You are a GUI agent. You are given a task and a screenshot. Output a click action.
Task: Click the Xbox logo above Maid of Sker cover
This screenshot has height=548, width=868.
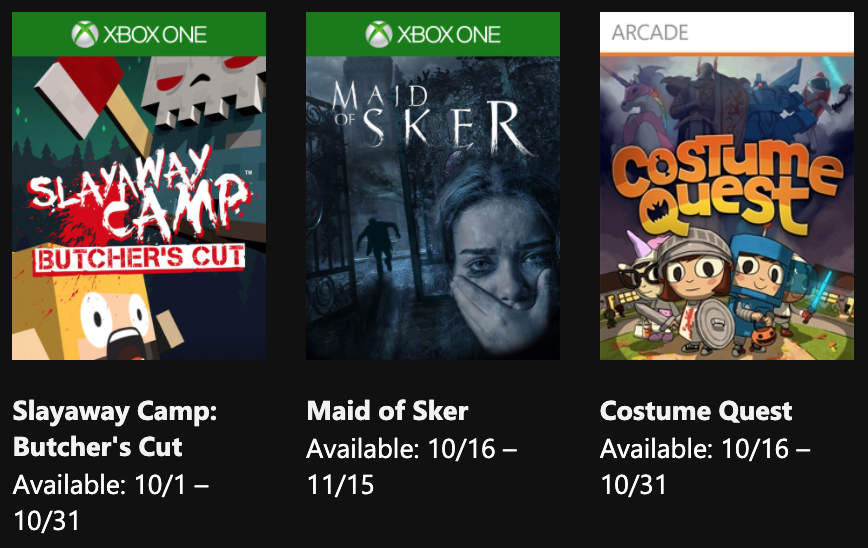click(x=378, y=34)
